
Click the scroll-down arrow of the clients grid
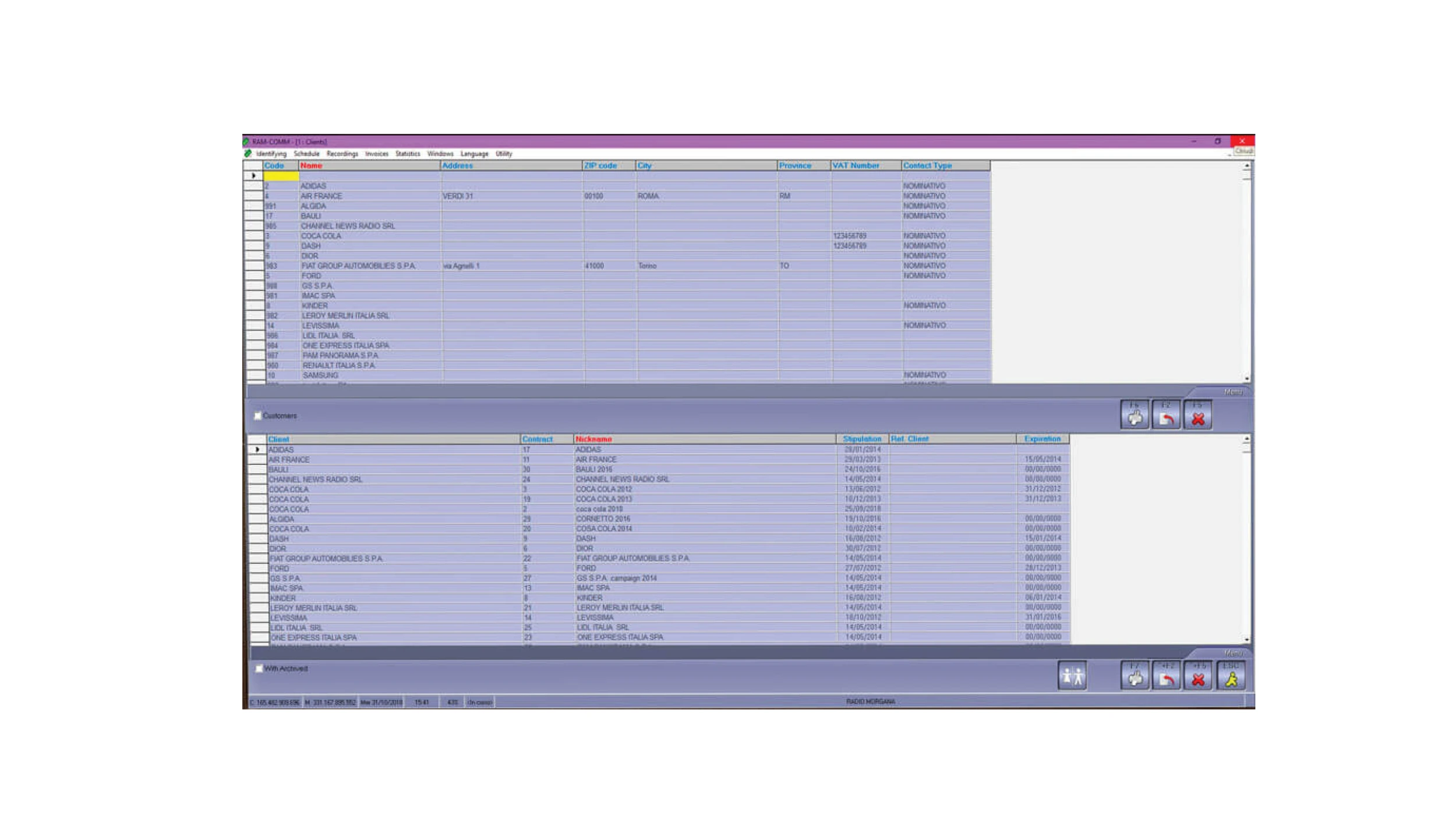click(x=1246, y=379)
